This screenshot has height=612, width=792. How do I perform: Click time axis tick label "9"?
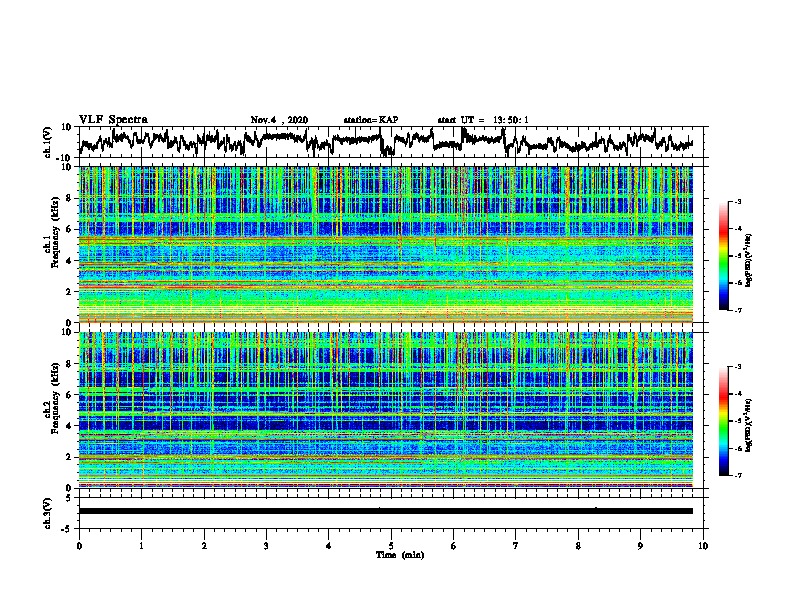(x=640, y=546)
